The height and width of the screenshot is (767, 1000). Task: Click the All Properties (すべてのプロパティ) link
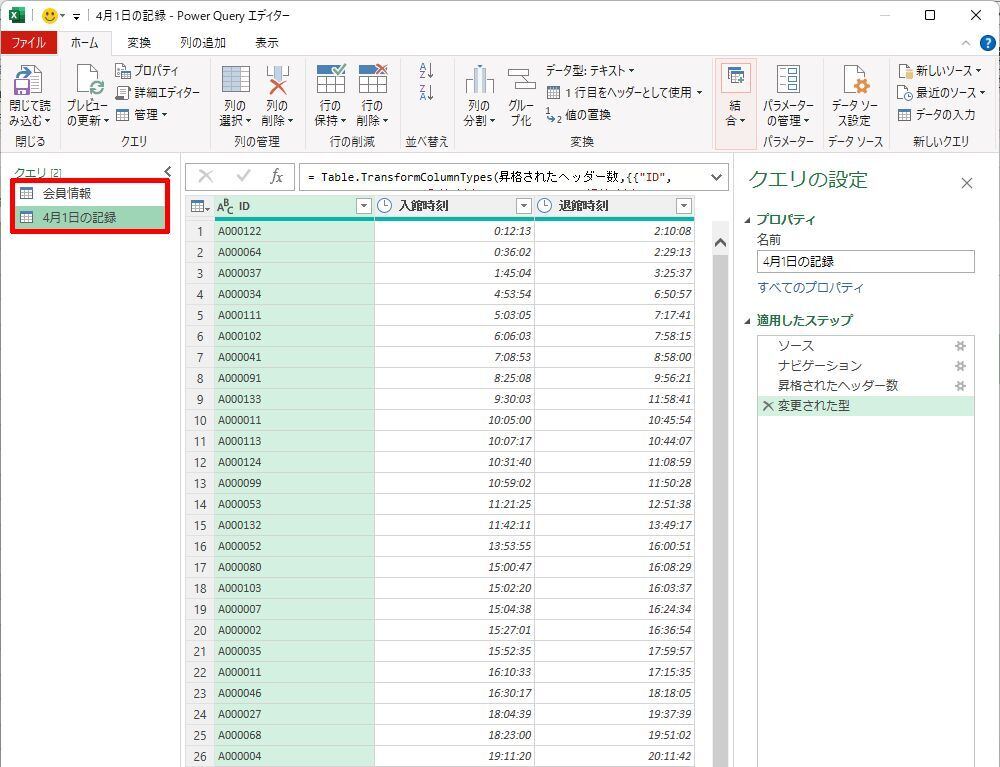pos(811,288)
